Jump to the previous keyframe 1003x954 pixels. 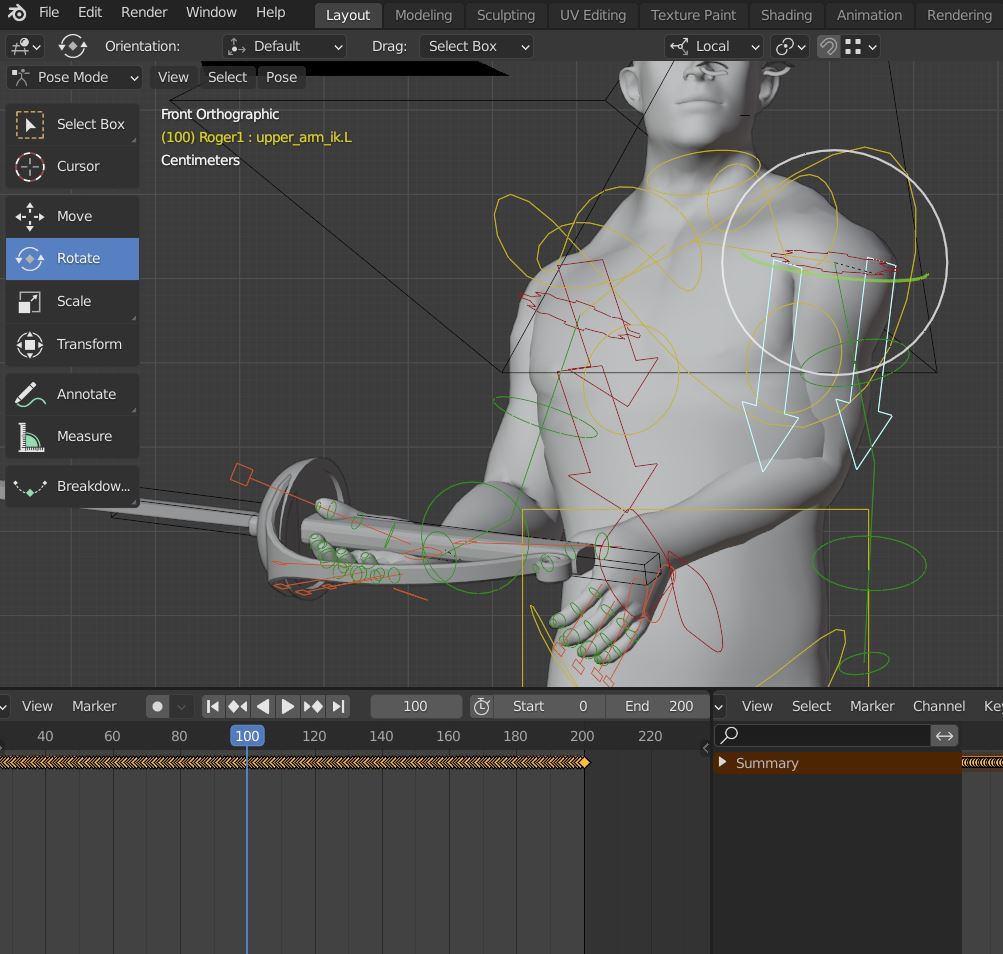click(237, 706)
